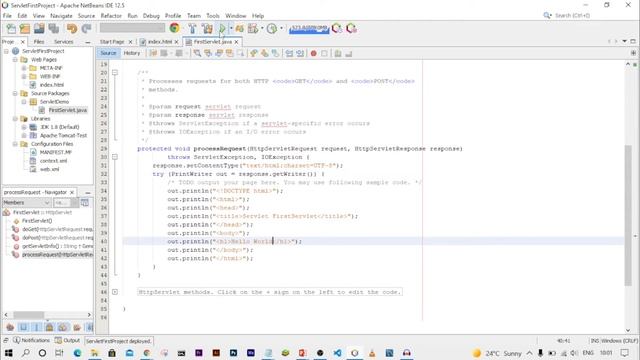640x360 pixels.
Task: Click the New Project toolbar icon
Action: (x=25, y=29)
